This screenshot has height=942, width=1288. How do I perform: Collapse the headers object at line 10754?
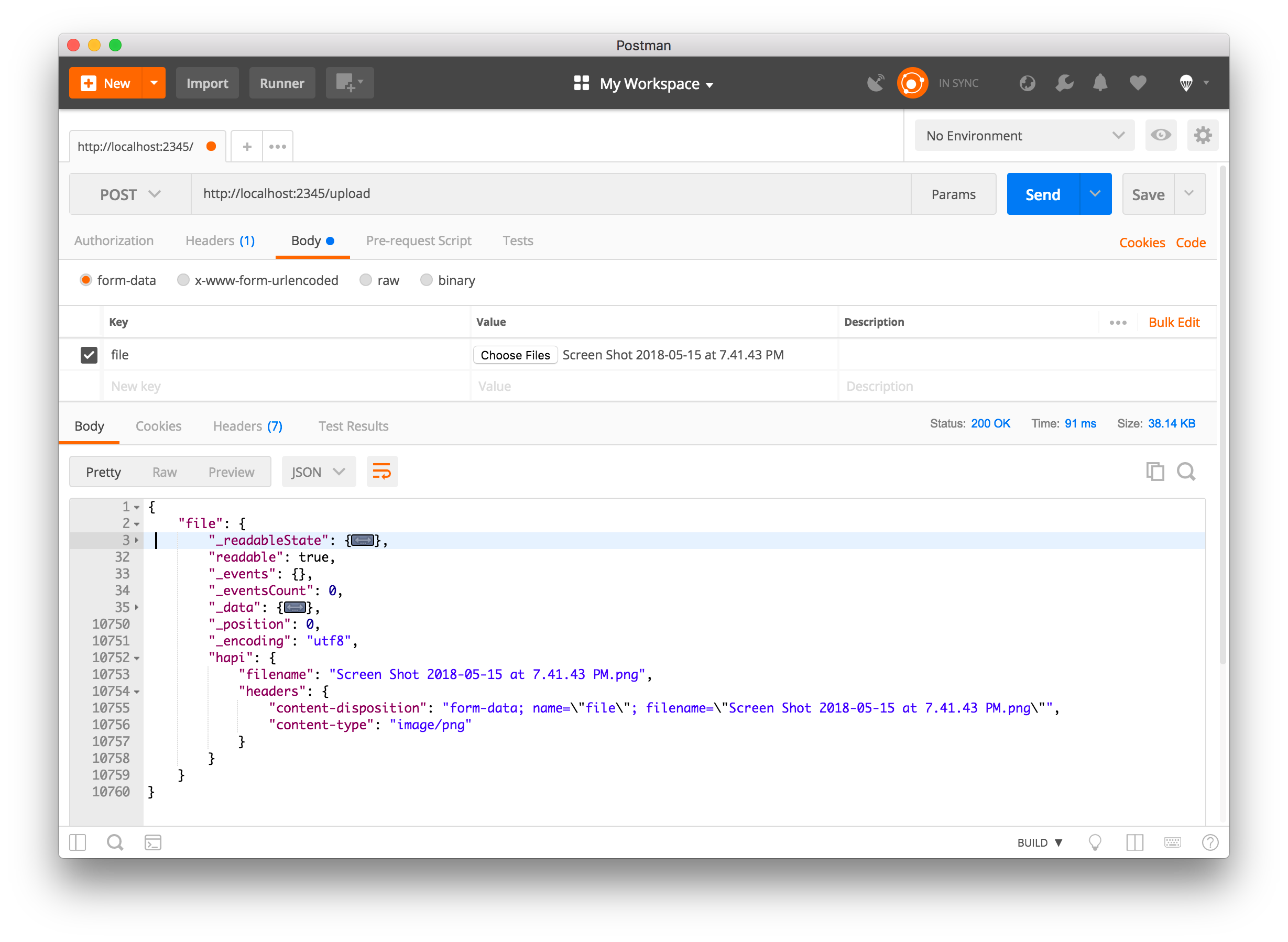coord(137,692)
